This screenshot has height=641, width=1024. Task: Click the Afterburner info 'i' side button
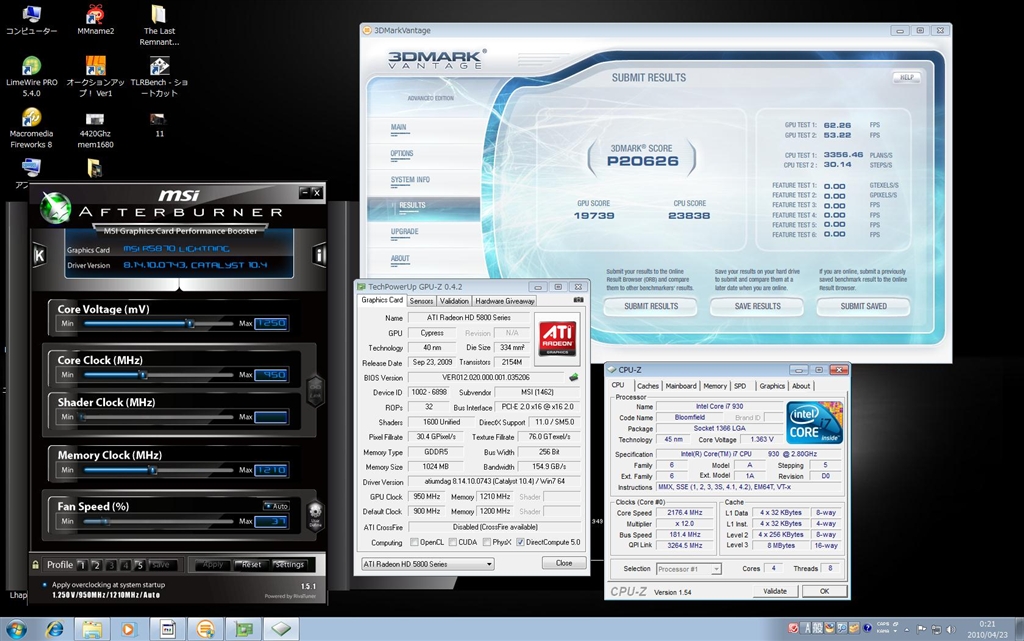(319, 255)
